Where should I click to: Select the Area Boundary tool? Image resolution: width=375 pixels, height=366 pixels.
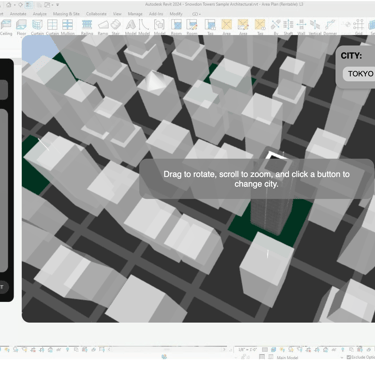(243, 27)
